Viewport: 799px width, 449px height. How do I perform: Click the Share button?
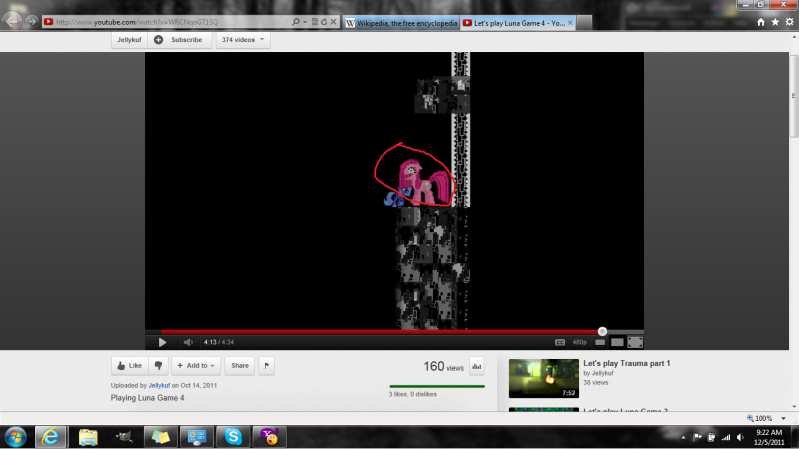(239, 366)
